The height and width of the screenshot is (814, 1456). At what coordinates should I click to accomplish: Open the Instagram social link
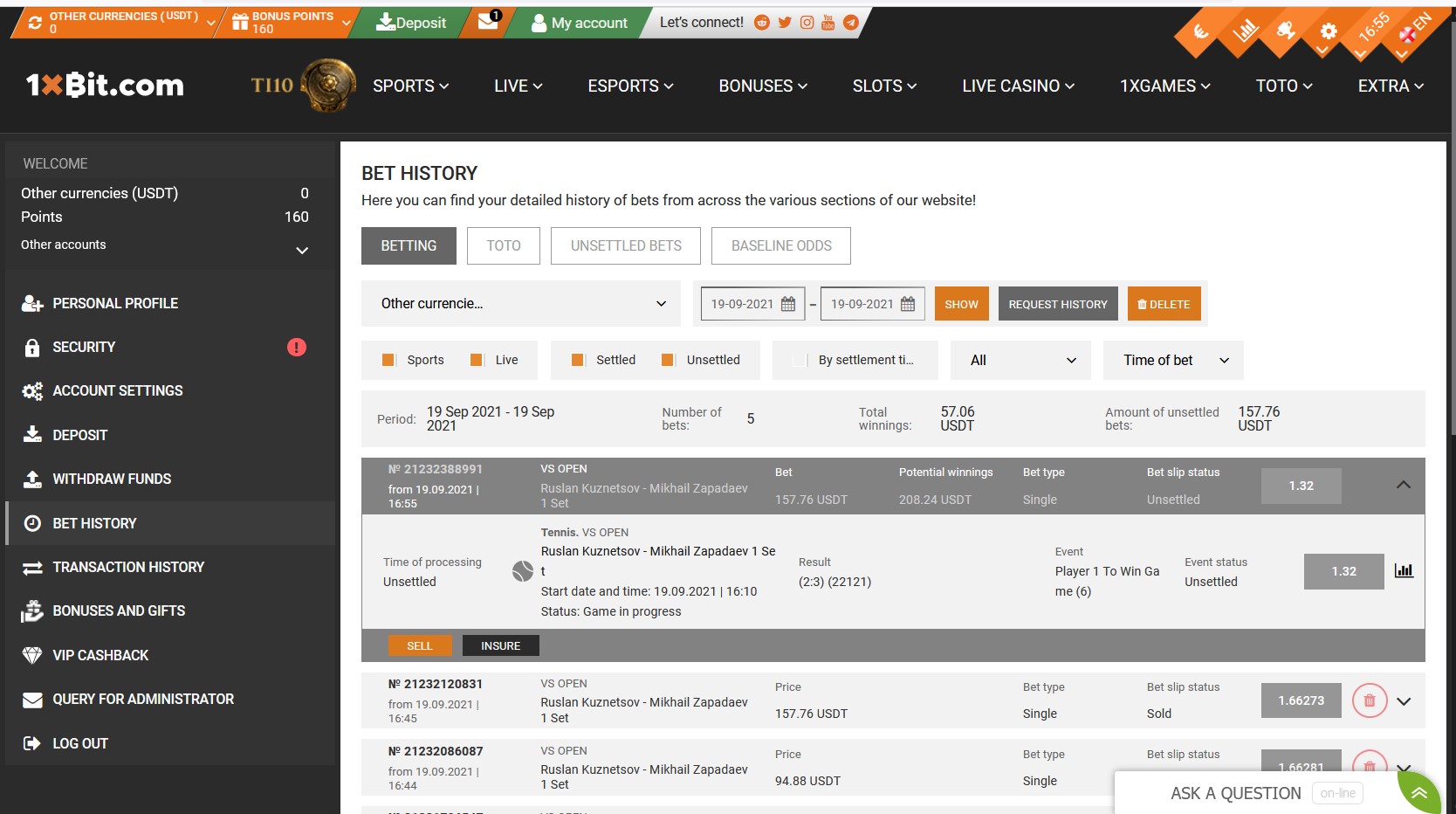pyautogui.click(x=807, y=23)
